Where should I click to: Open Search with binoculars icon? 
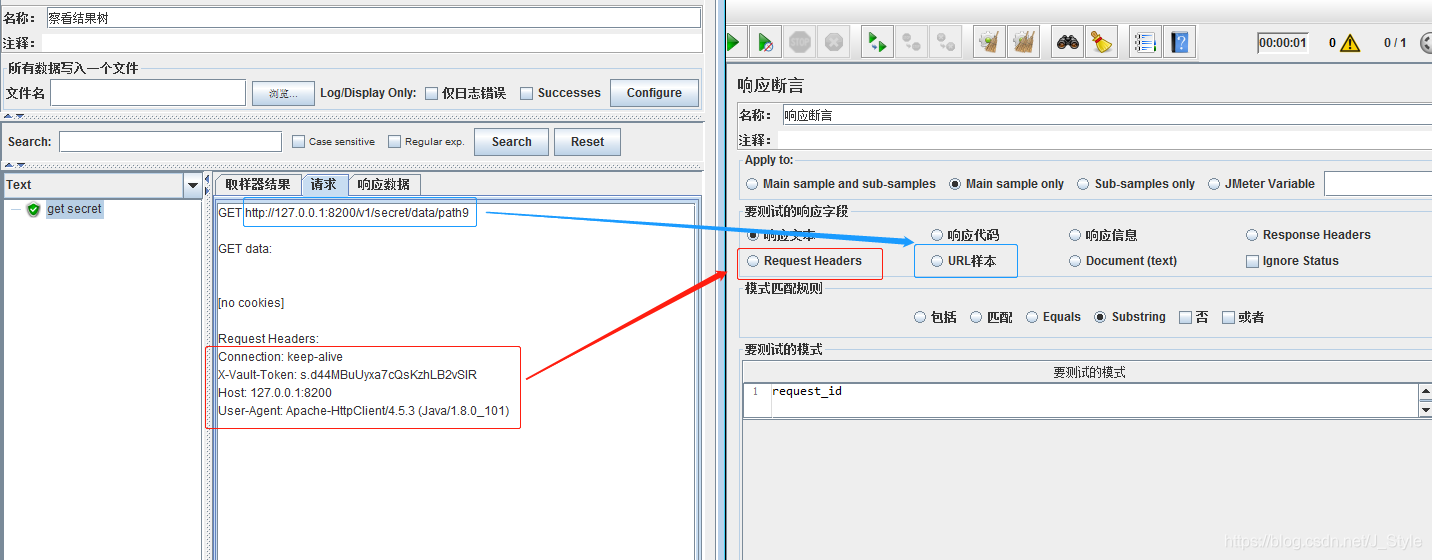pos(1068,43)
